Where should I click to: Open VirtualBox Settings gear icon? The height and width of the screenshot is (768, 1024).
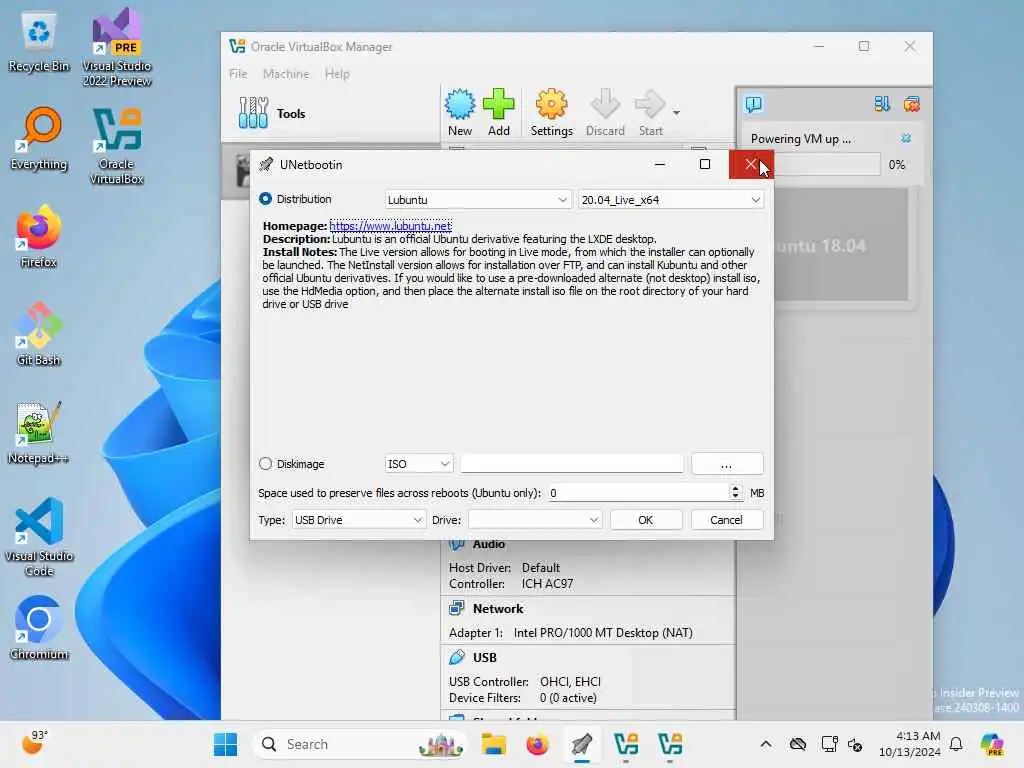click(551, 112)
